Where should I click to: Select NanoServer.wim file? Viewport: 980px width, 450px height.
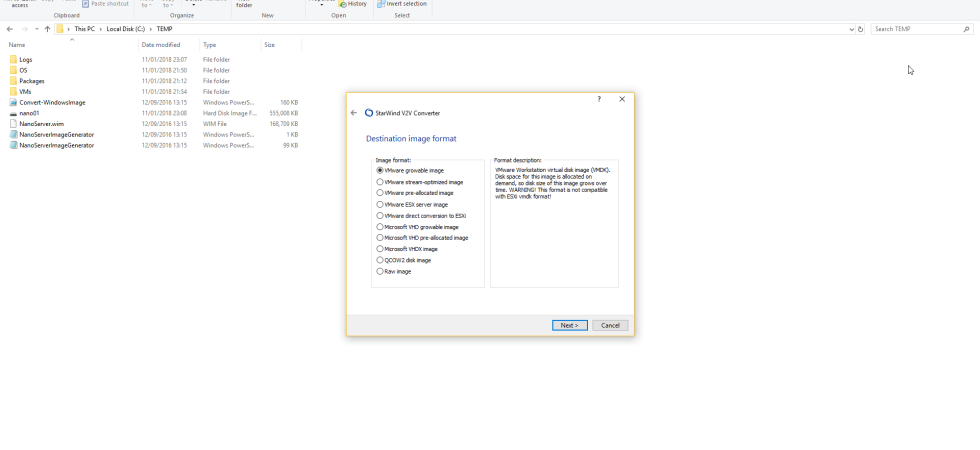[x=41, y=124]
